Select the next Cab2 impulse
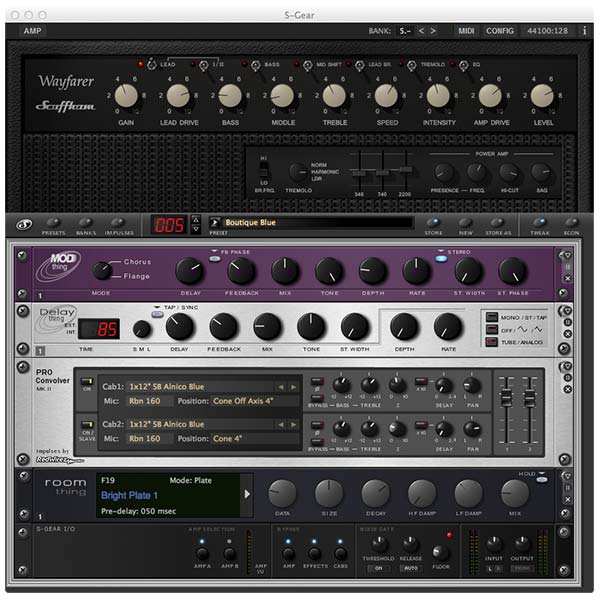Screen dimensions: 600x600 [x=293, y=424]
